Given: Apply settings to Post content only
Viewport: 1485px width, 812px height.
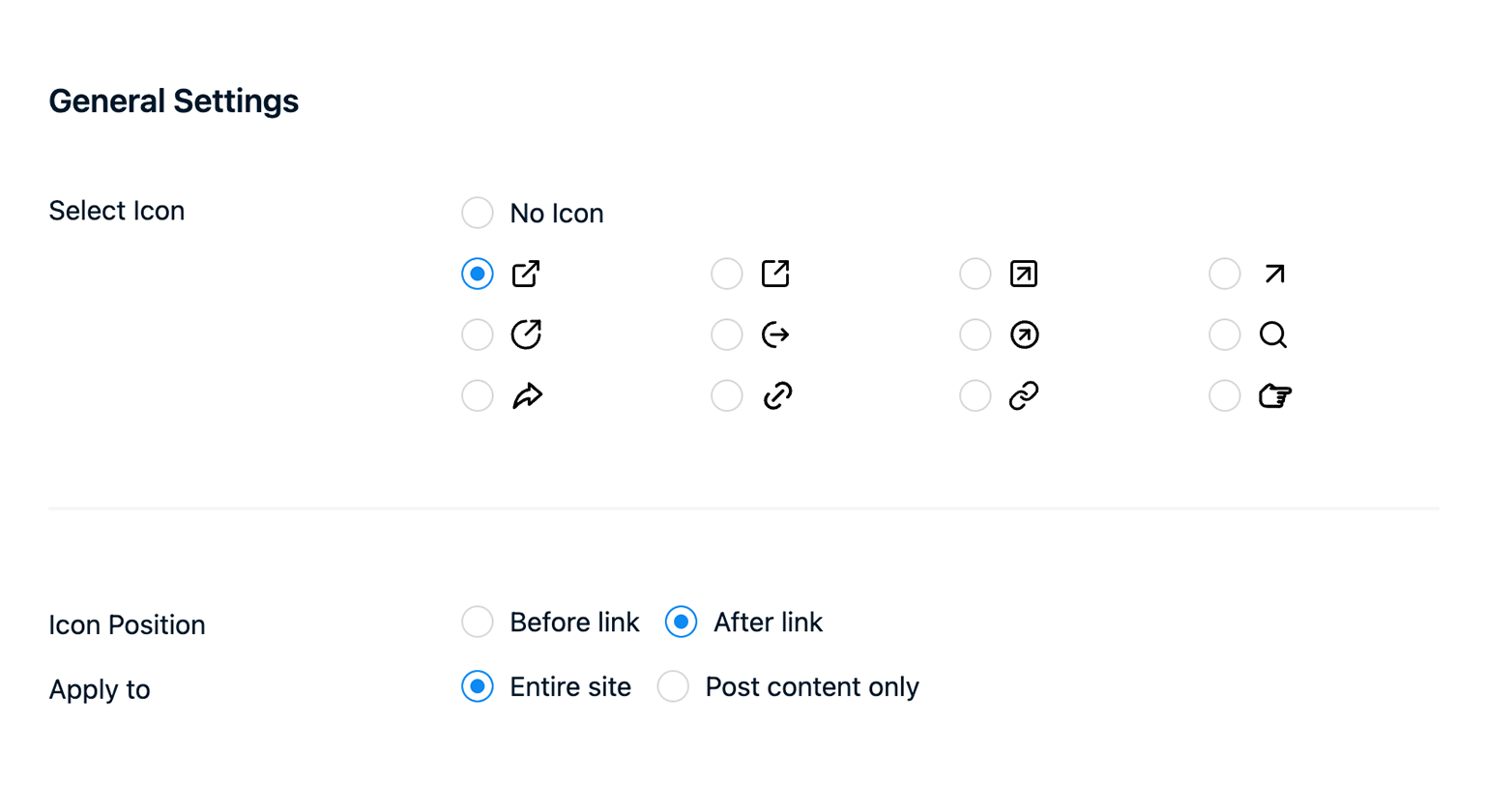Looking at the screenshot, I should [673, 686].
